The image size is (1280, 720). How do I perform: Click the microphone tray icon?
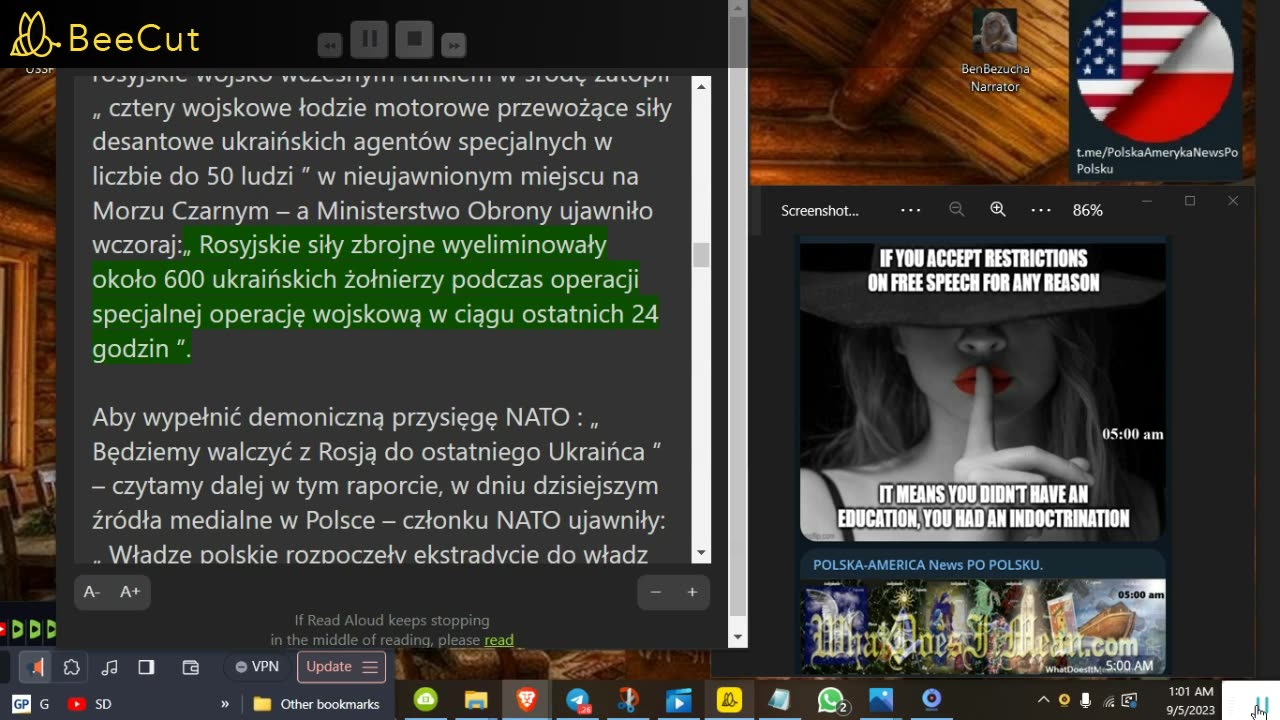click(1086, 700)
